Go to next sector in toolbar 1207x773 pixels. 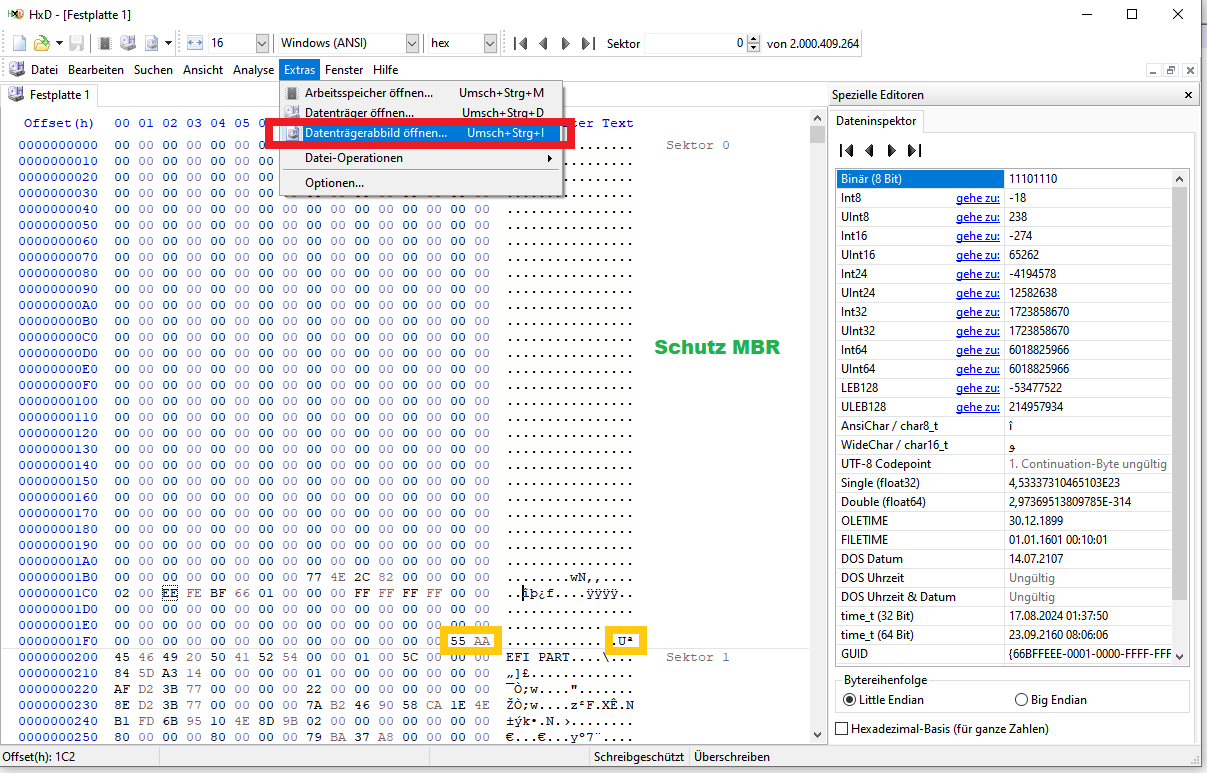(566, 43)
